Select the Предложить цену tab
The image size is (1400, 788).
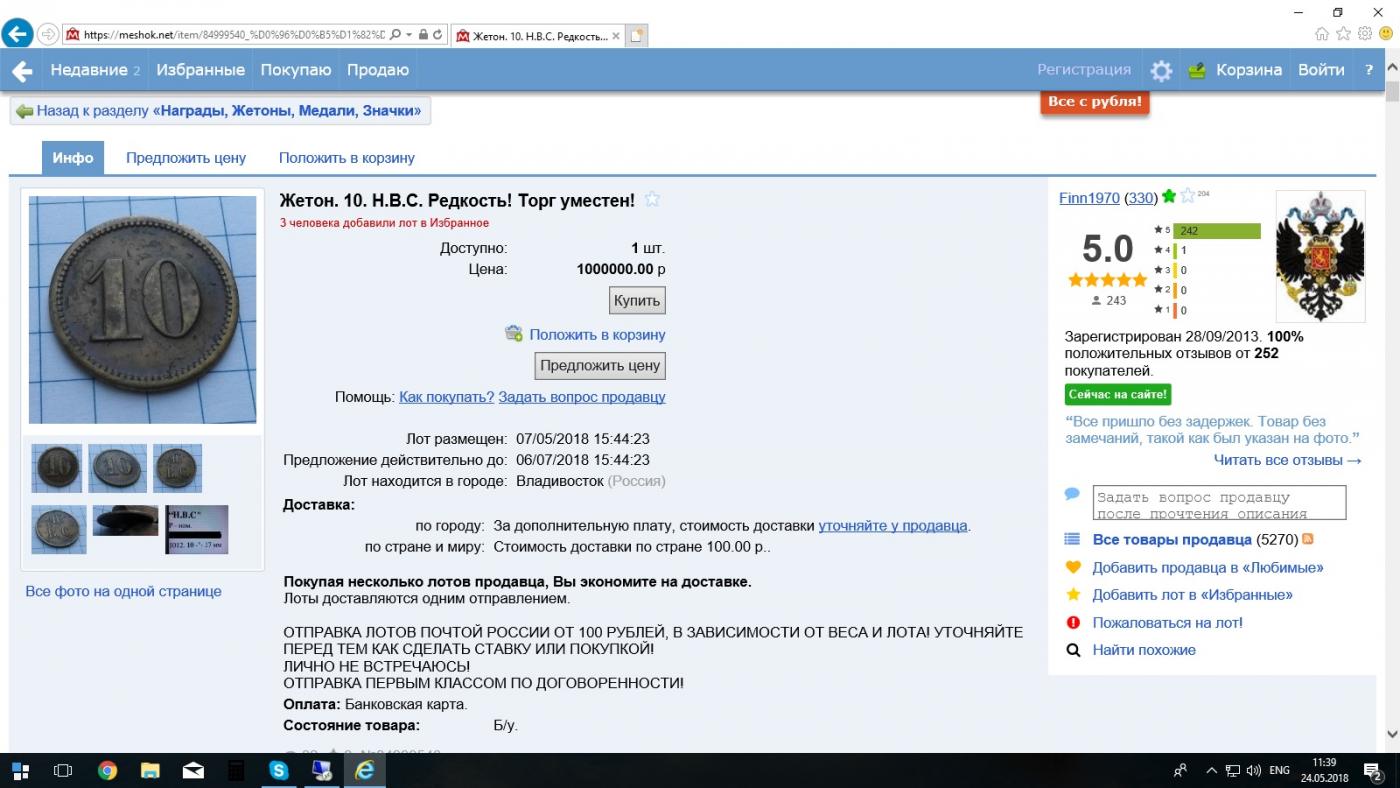coord(186,158)
